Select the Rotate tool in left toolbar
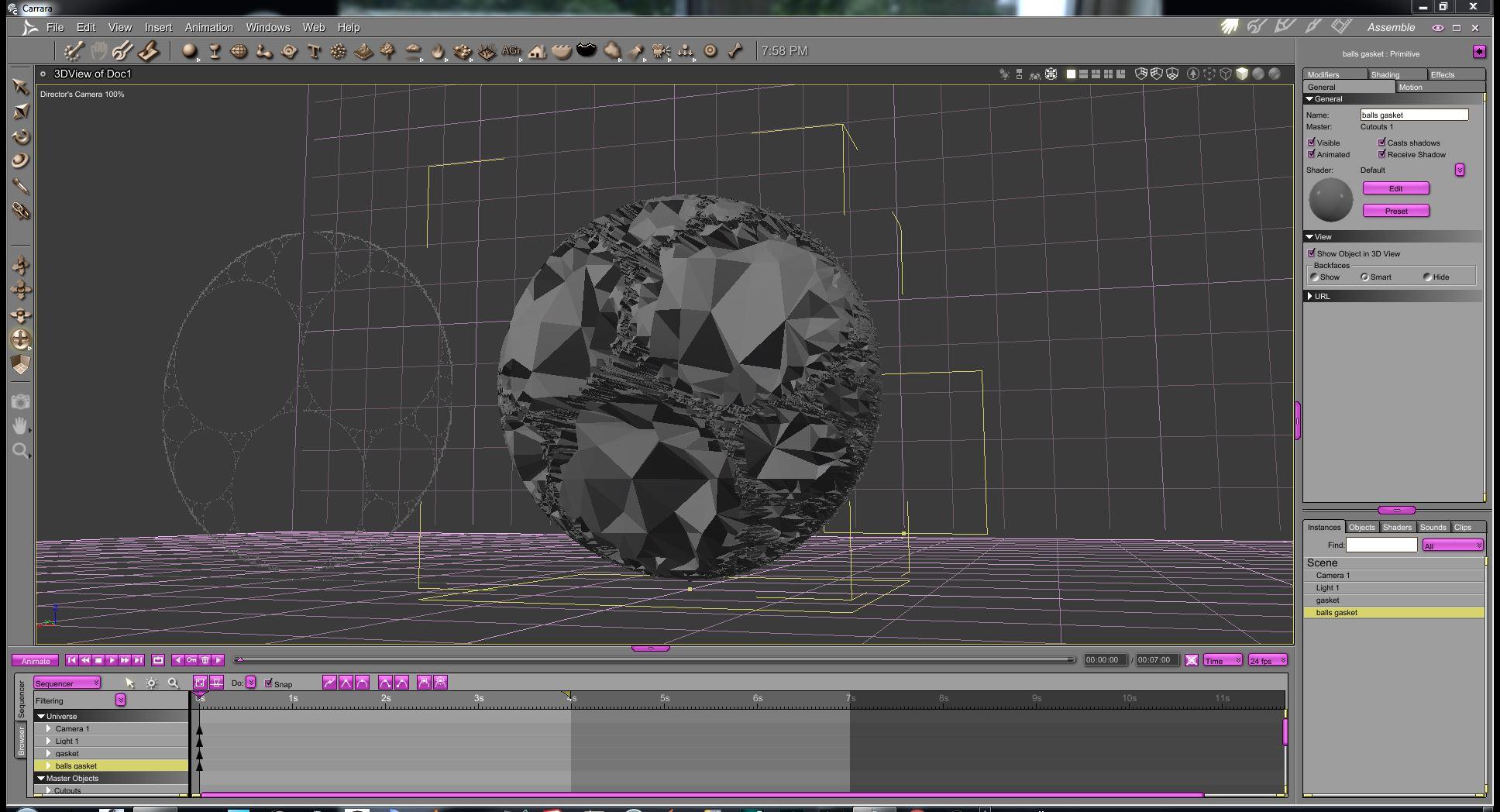1500x812 pixels. (x=20, y=136)
